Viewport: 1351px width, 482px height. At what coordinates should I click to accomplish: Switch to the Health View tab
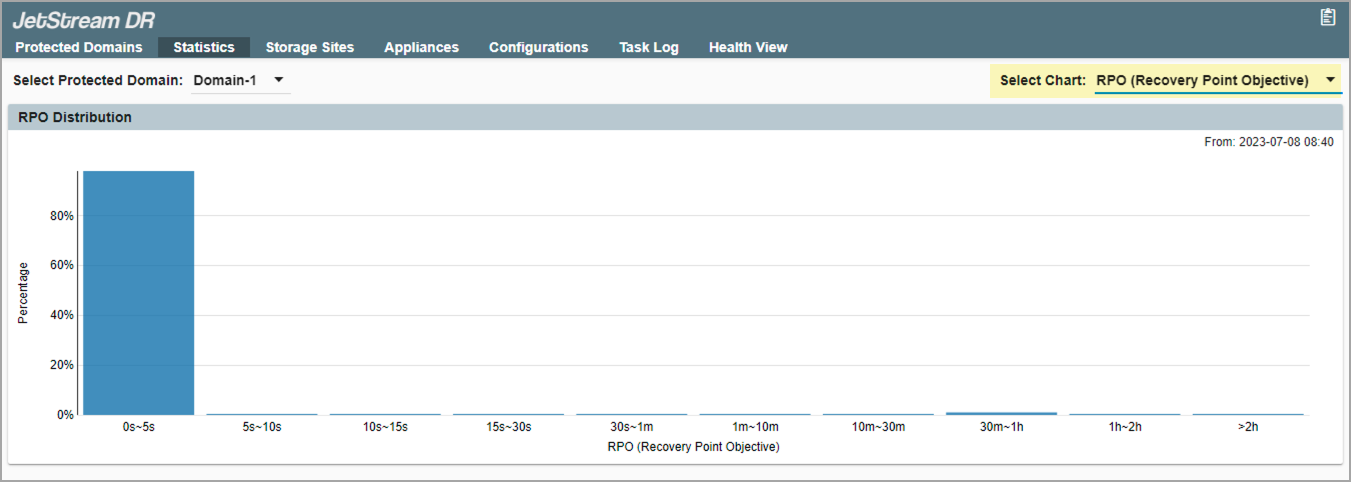[x=748, y=47]
